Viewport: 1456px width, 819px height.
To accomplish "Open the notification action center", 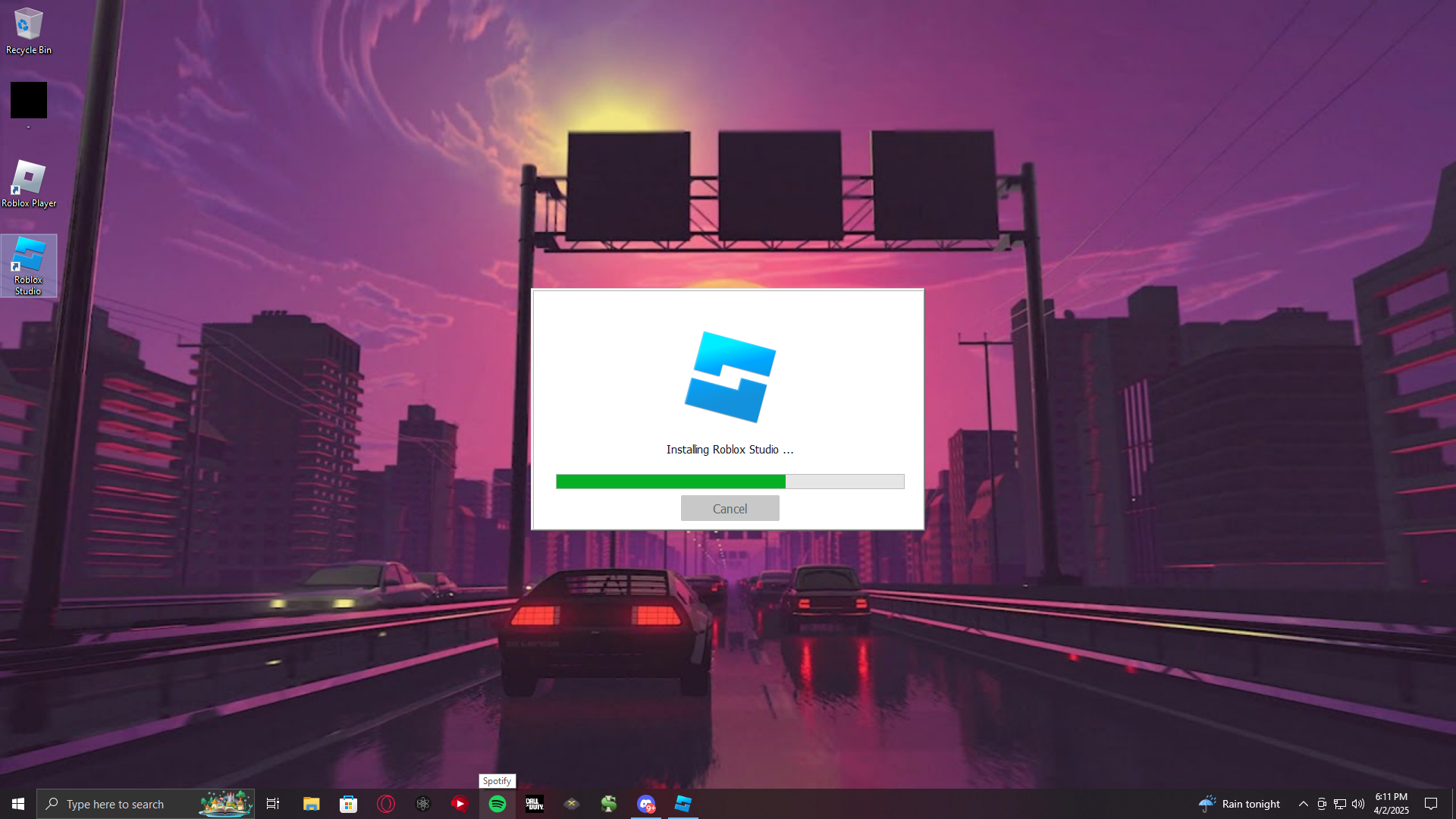I will tap(1431, 804).
